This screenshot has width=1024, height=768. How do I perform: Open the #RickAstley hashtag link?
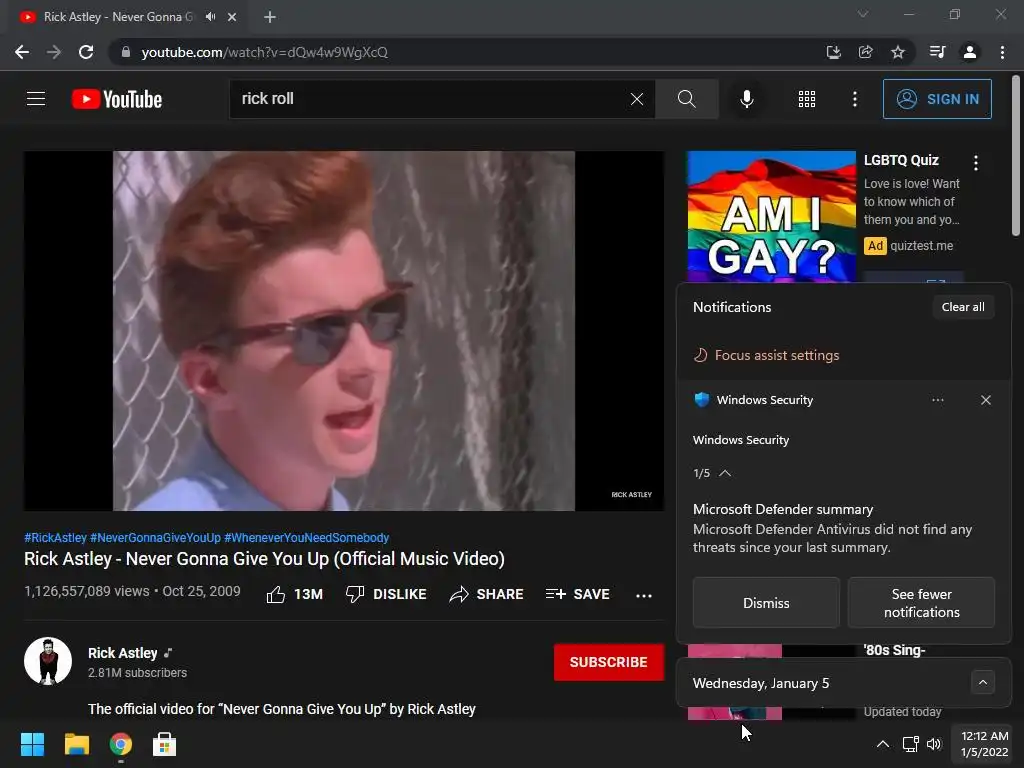click(x=55, y=537)
